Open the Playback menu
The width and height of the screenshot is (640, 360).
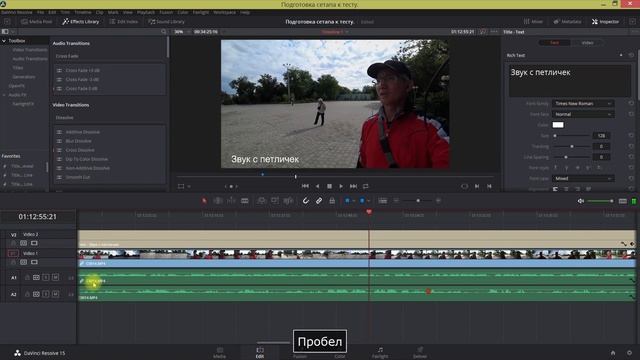pos(146,12)
